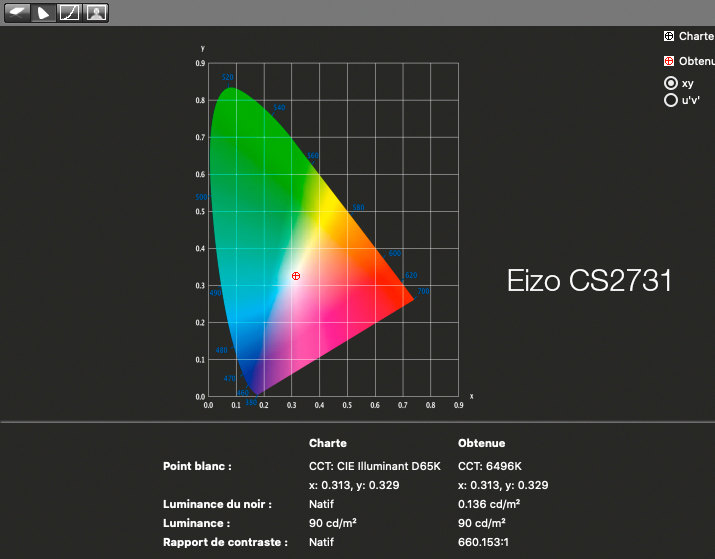The image size is (715, 559).
Task: Click the Charte column header
Action: coord(328,443)
